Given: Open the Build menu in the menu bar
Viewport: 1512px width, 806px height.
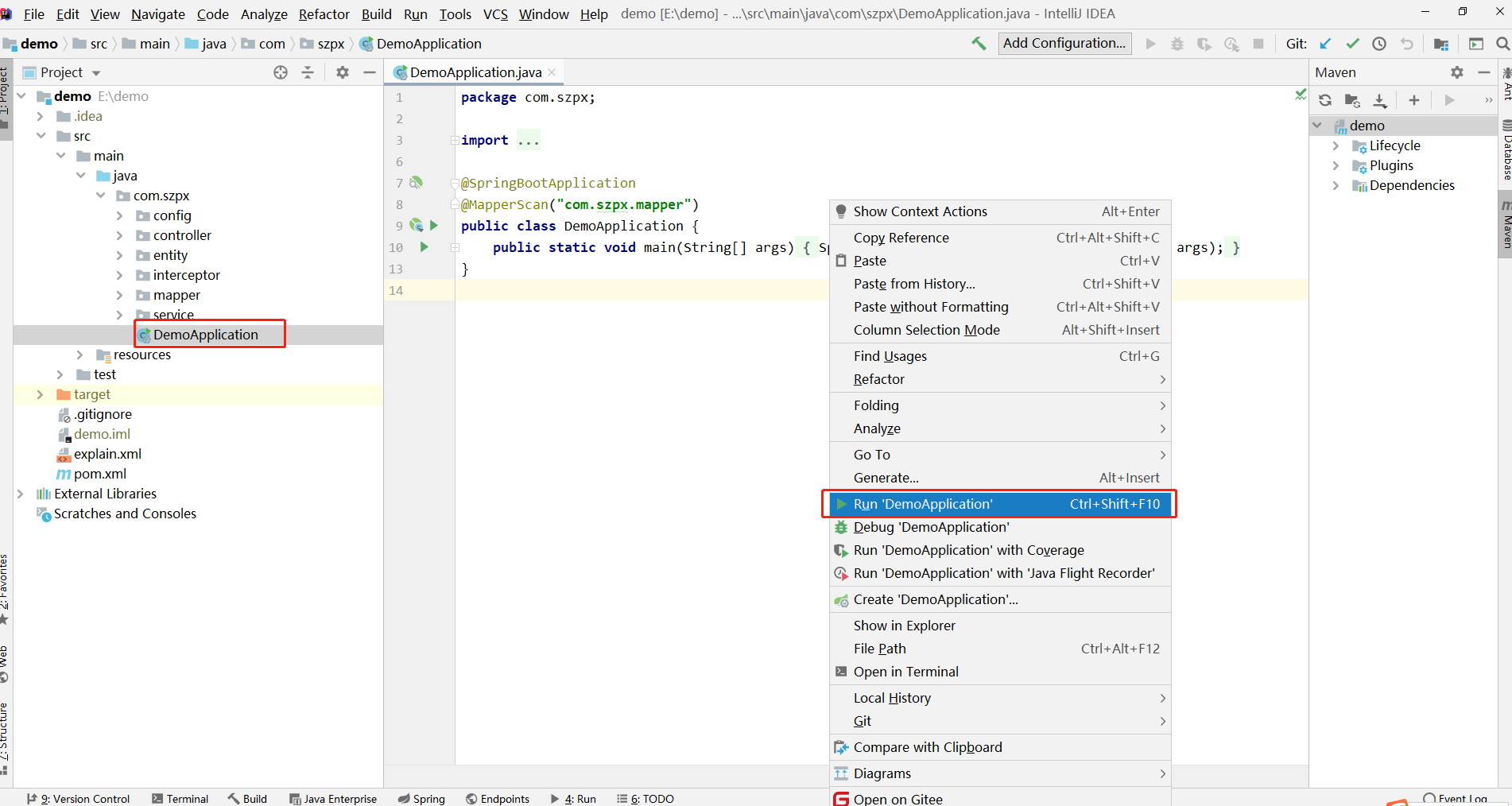Looking at the screenshot, I should click(377, 14).
